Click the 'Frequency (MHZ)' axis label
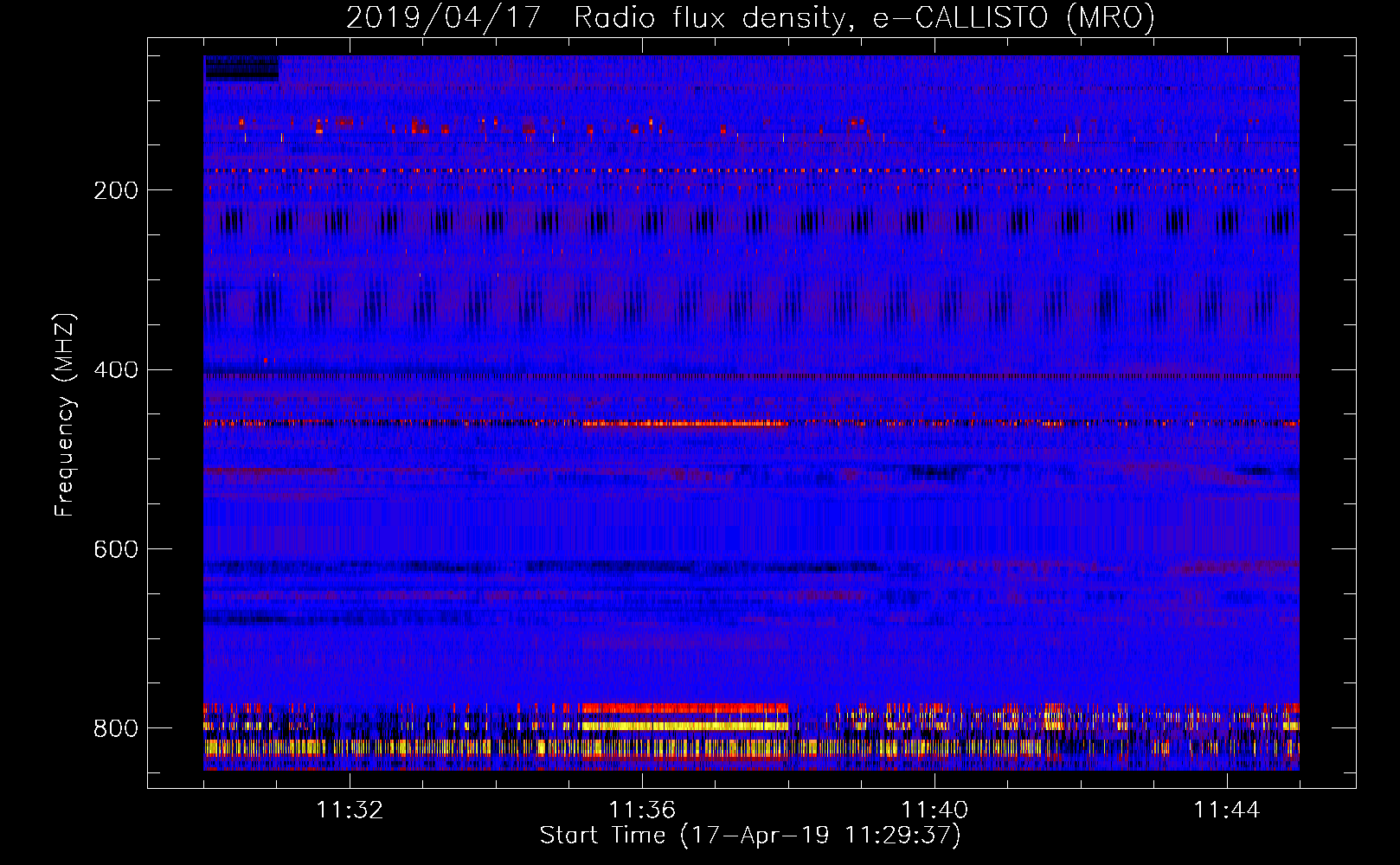Image resolution: width=1400 pixels, height=865 pixels. click(x=65, y=414)
